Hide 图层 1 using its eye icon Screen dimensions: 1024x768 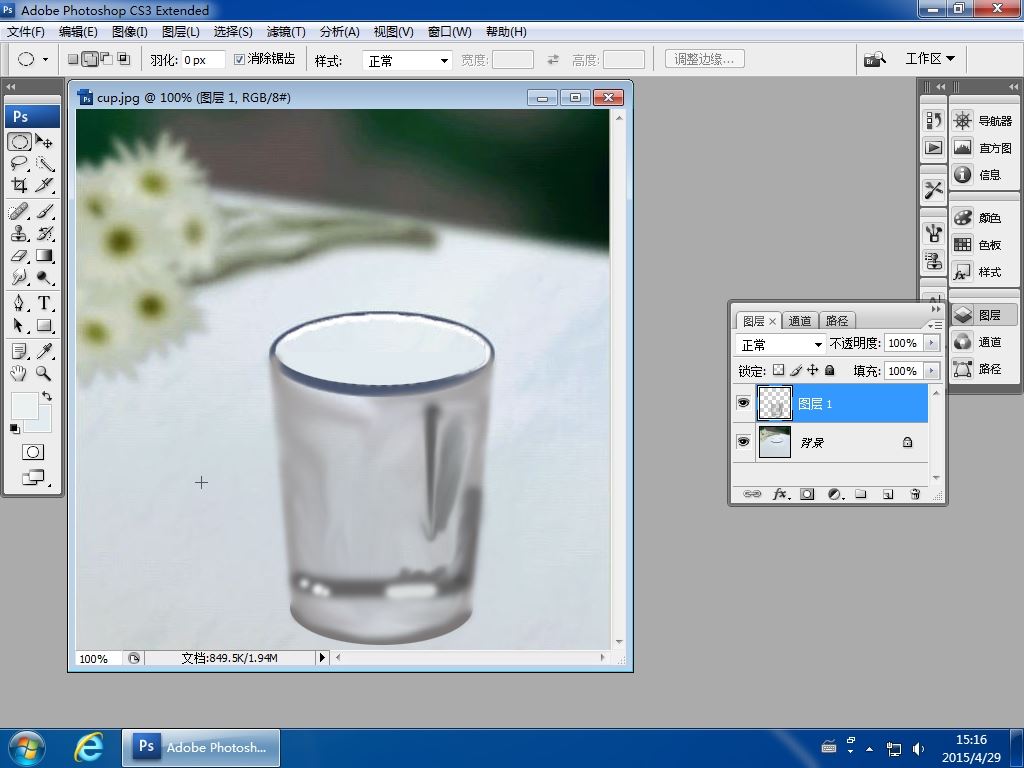(x=743, y=403)
